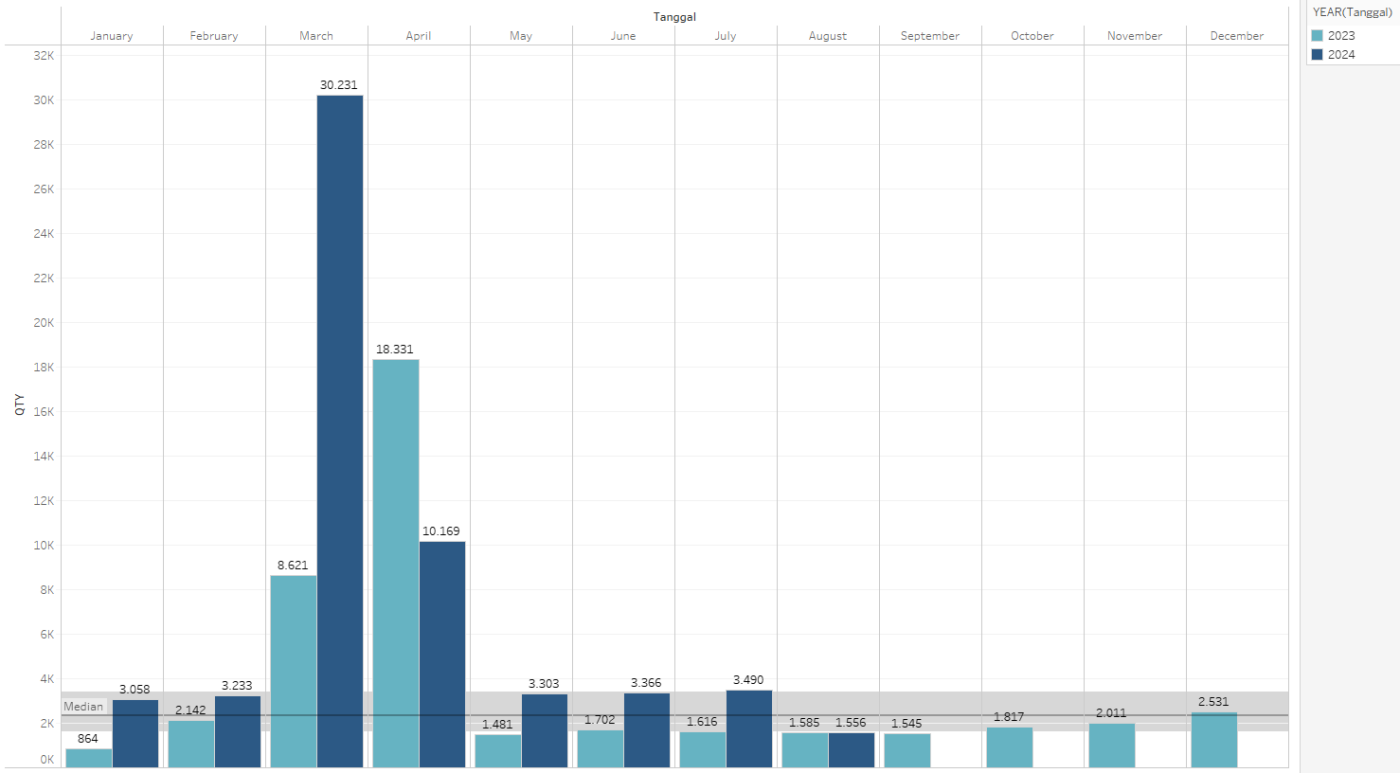
Task: Click the 2024 dark blue legend swatch
Action: tap(1318, 55)
